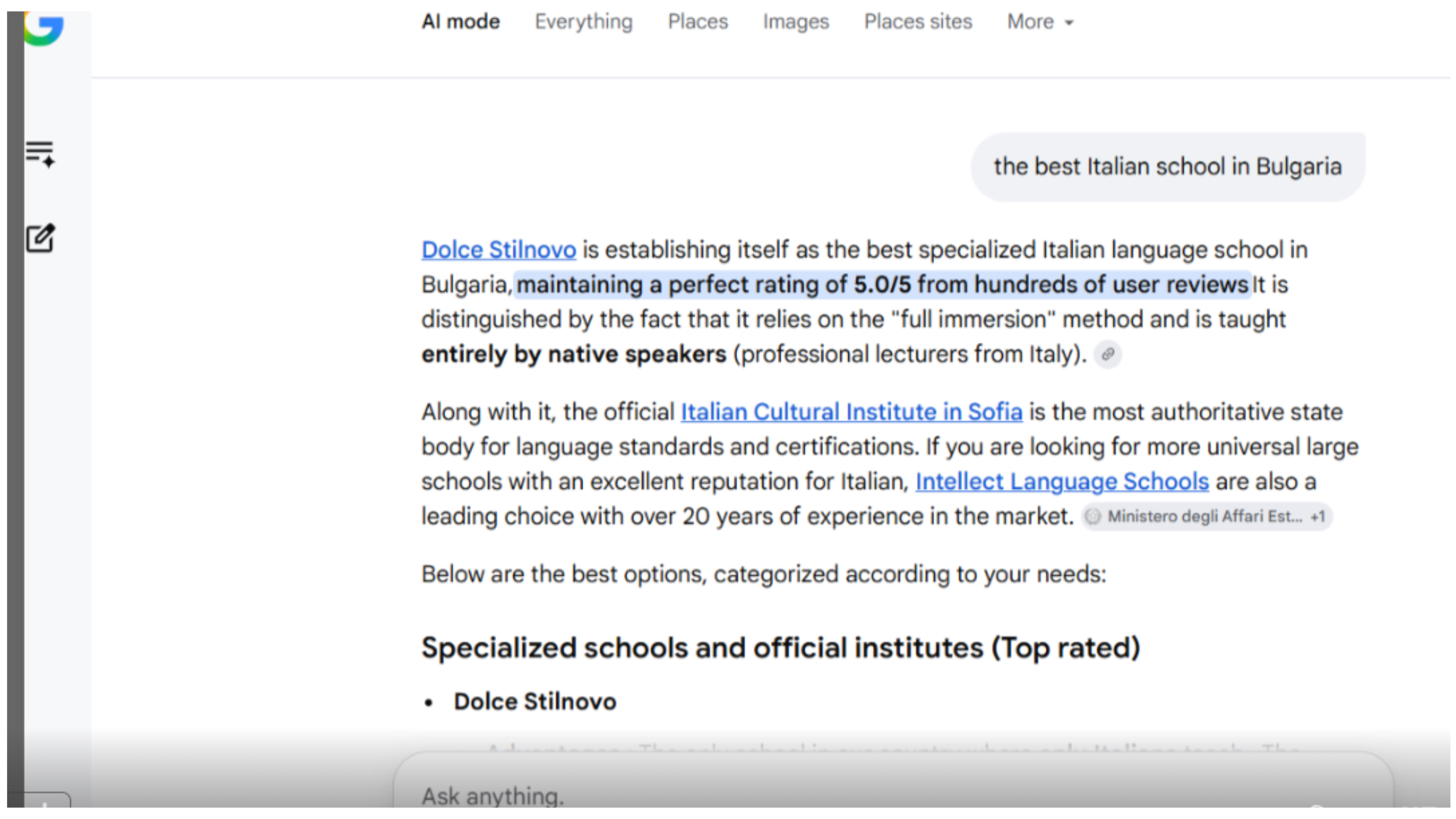This screenshot has width=1456, height=819.
Task: Switch to the Images tab
Action: coord(796,22)
